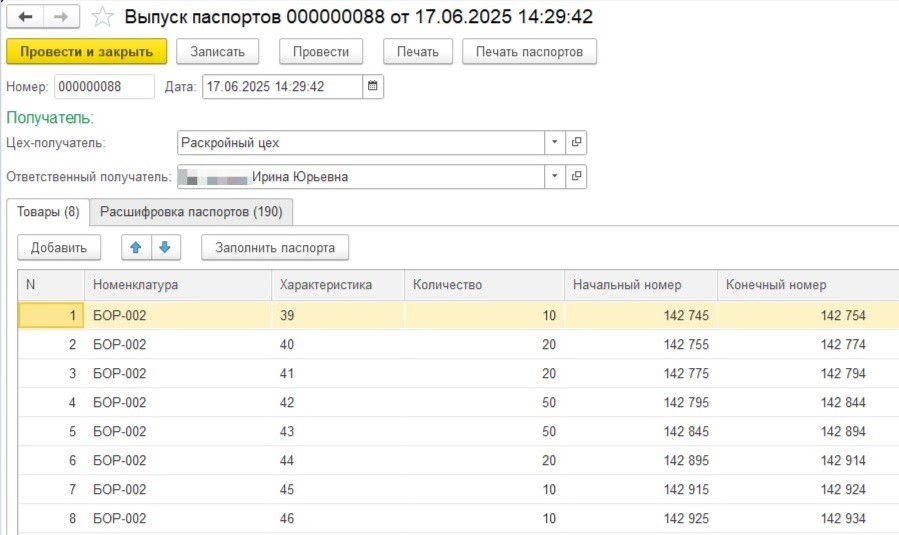The width and height of the screenshot is (899, 535).
Task: Select the Товары (8) tab
Action: (x=48, y=212)
